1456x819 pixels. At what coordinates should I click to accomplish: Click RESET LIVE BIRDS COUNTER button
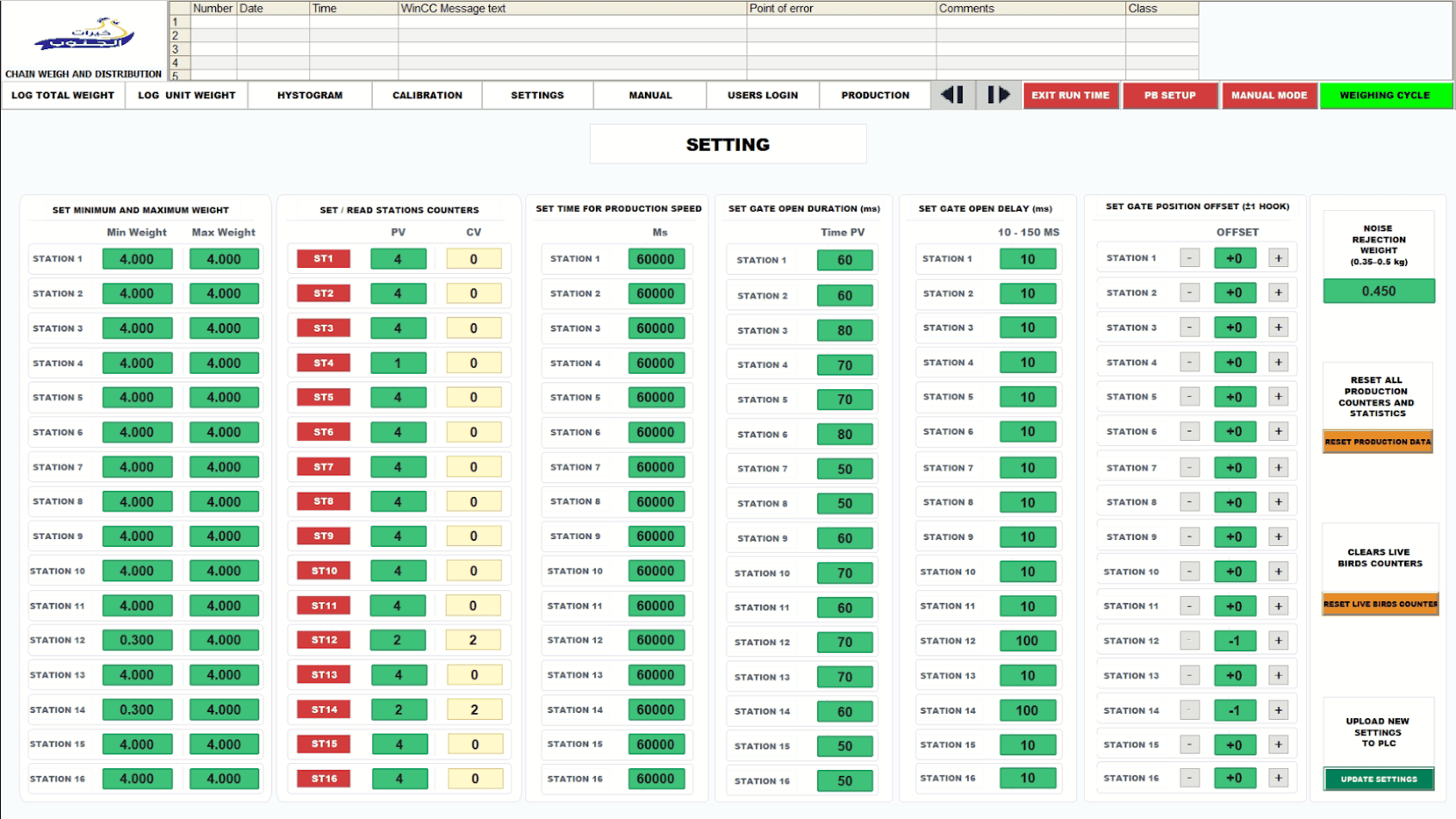point(1380,605)
